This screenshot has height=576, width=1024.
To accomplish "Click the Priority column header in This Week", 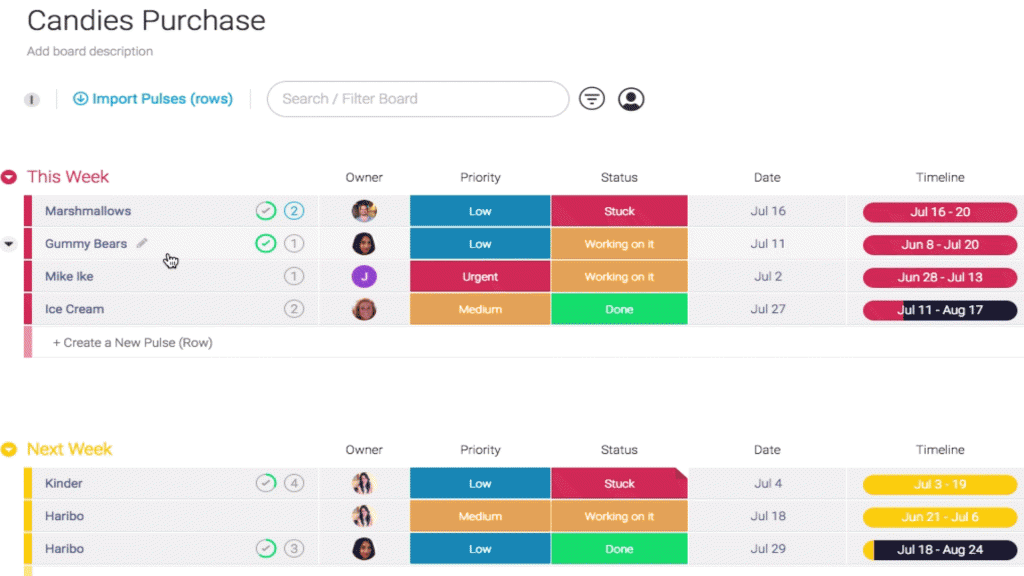I will [480, 178].
